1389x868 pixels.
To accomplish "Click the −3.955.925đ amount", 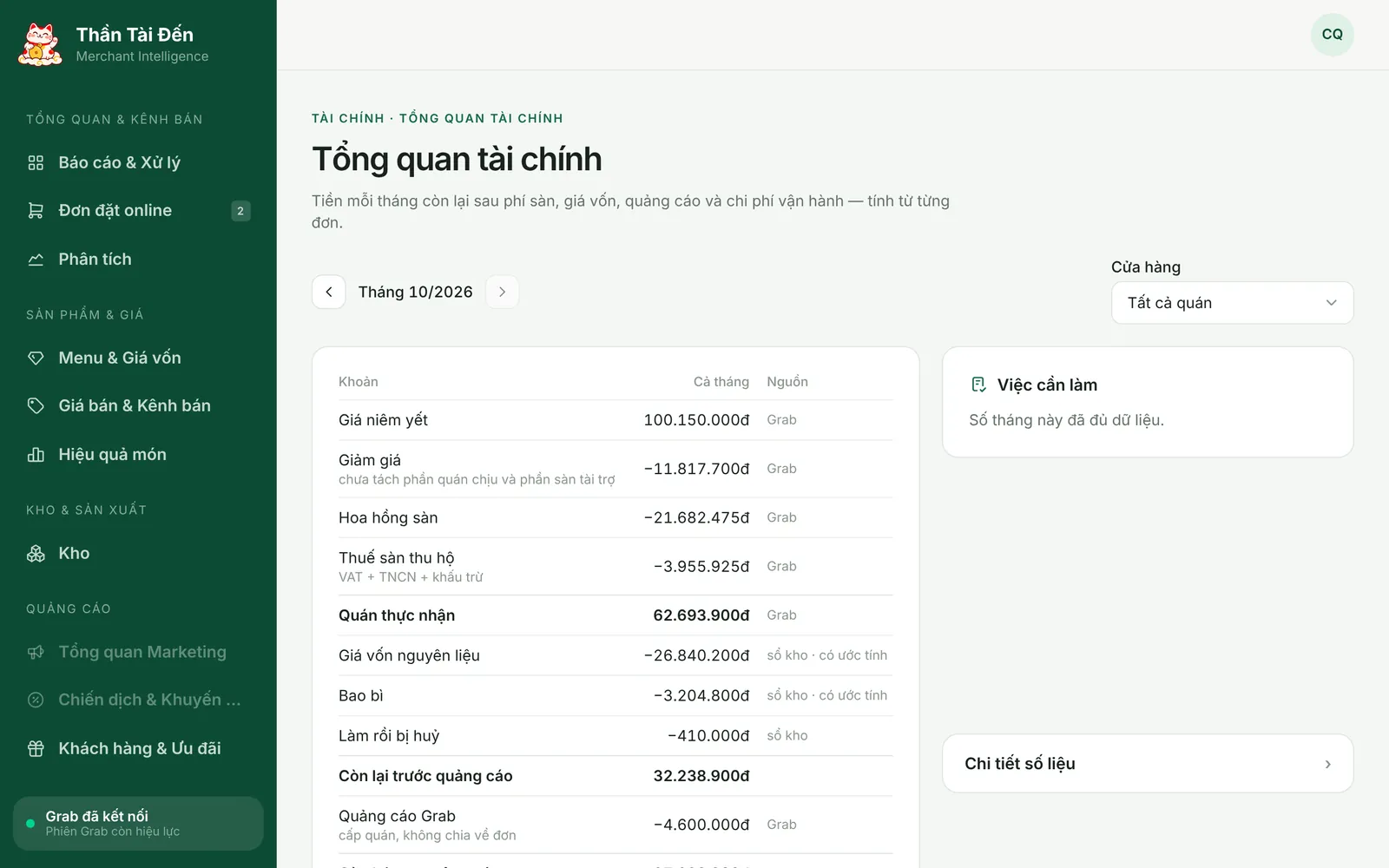I will click(x=701, y=567).
